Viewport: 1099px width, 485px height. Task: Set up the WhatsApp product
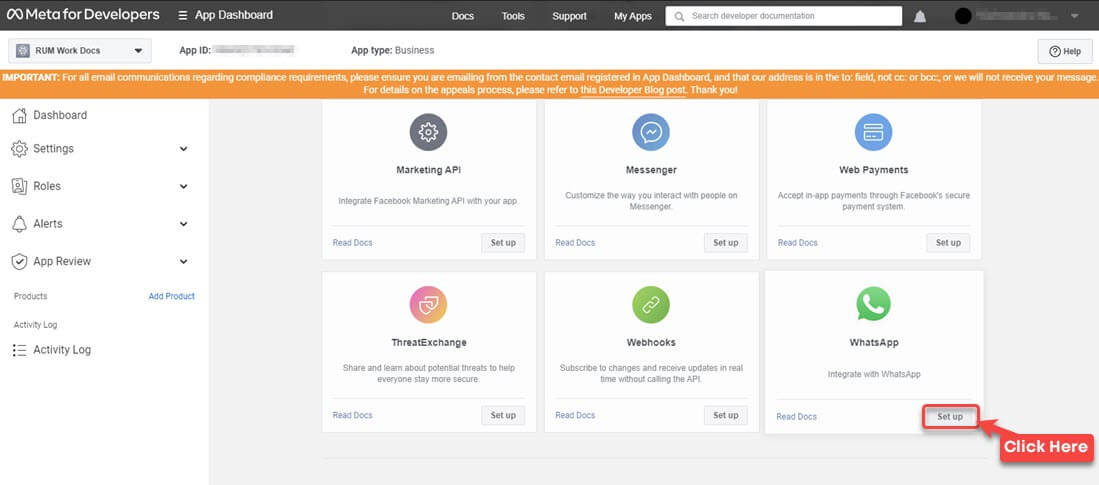[950, 416]
